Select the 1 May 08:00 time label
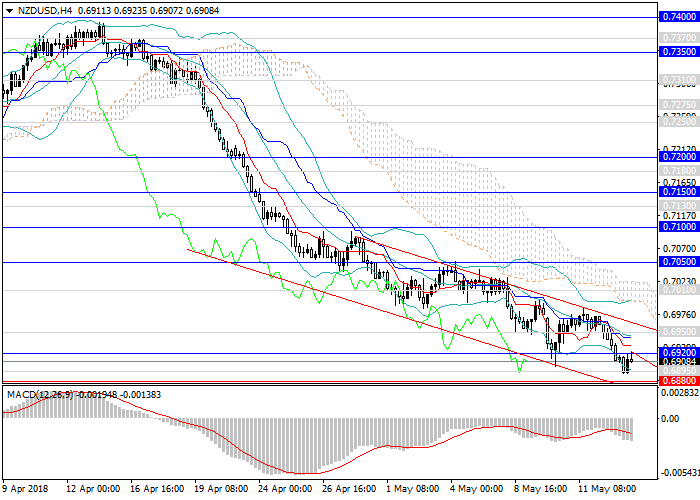This screenshot has width=700, height=500. tap(413, 490)
